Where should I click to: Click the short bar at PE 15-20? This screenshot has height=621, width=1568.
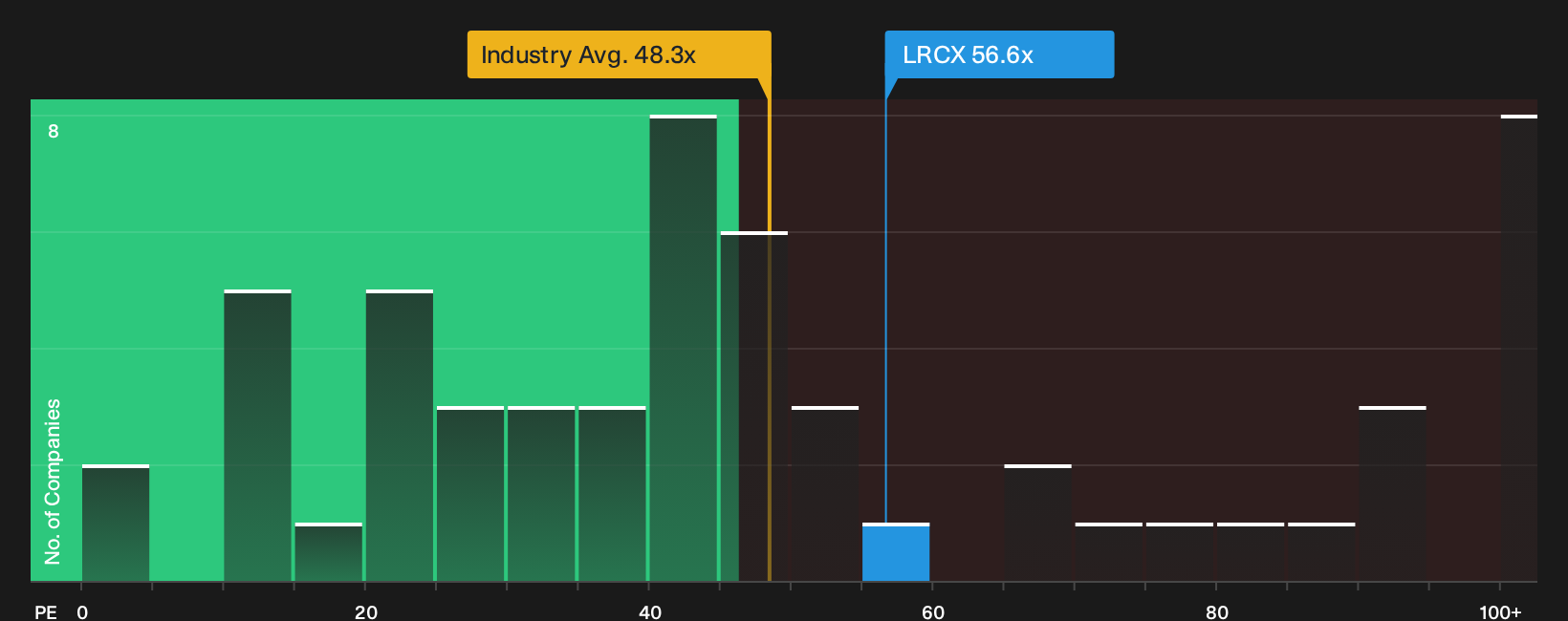(x=329, y=552)
